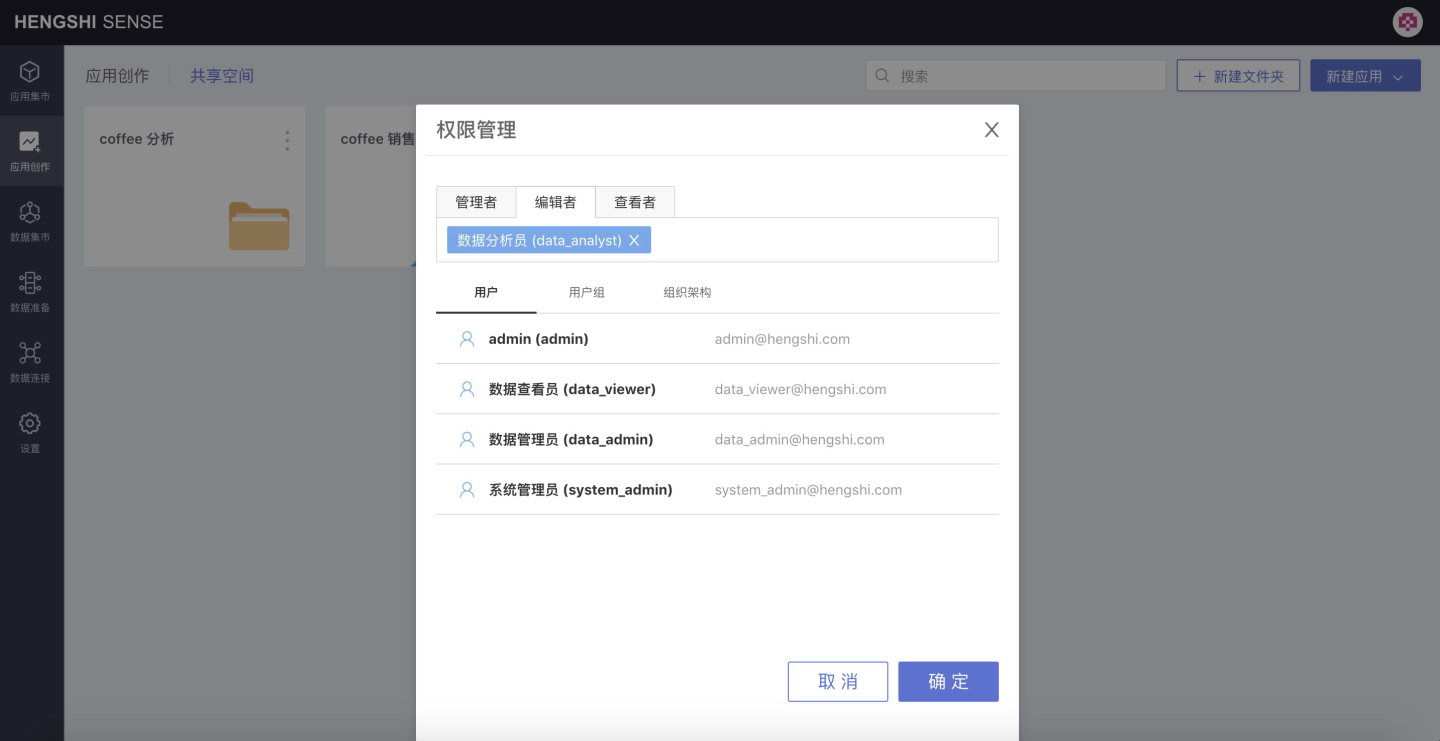Open 数据连接 in the sidebar
This screenshot has height=741, width=1440.
pyautogui.click(x=30, y=361)
